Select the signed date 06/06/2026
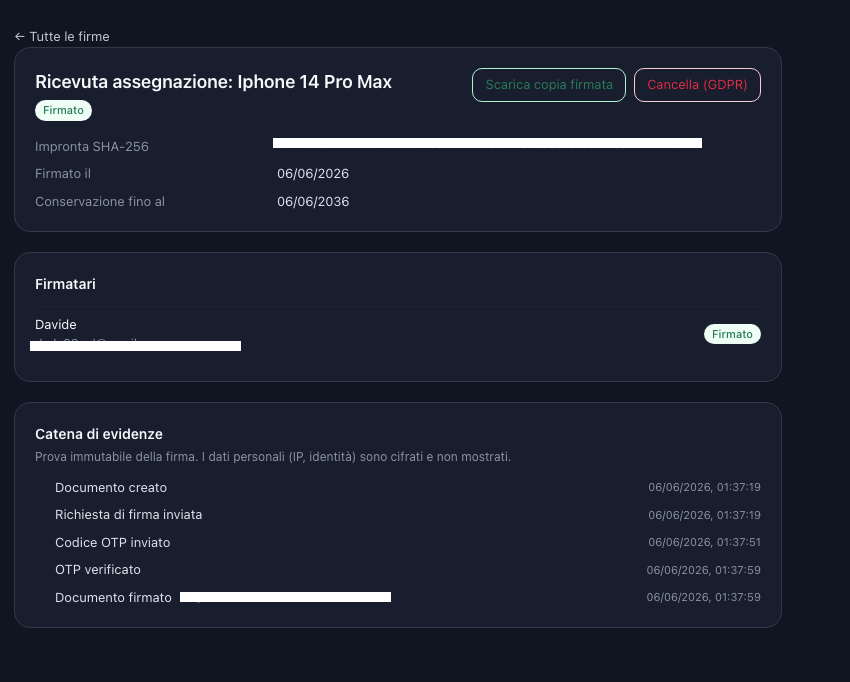This screenshot has height=682, width=850. click(x=313, y=173)
